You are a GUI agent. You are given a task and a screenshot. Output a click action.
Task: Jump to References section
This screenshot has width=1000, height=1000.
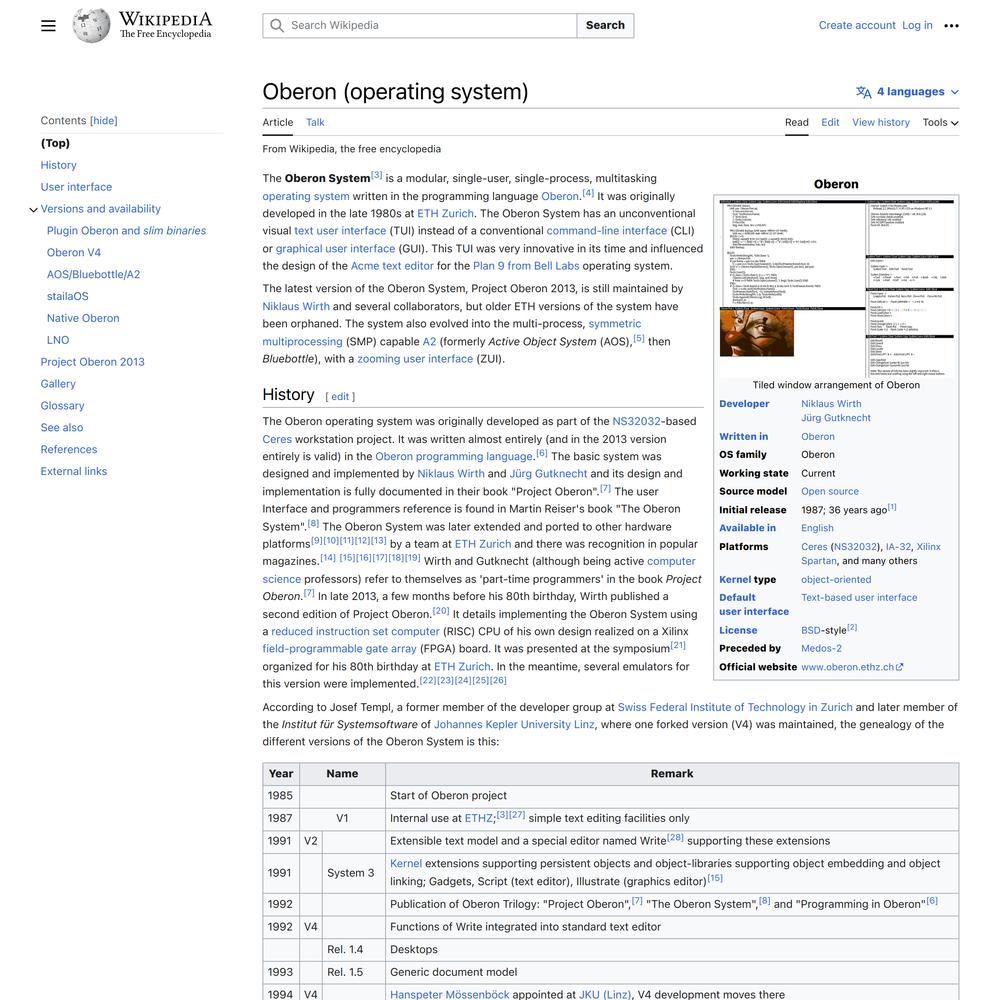[69, 450]
